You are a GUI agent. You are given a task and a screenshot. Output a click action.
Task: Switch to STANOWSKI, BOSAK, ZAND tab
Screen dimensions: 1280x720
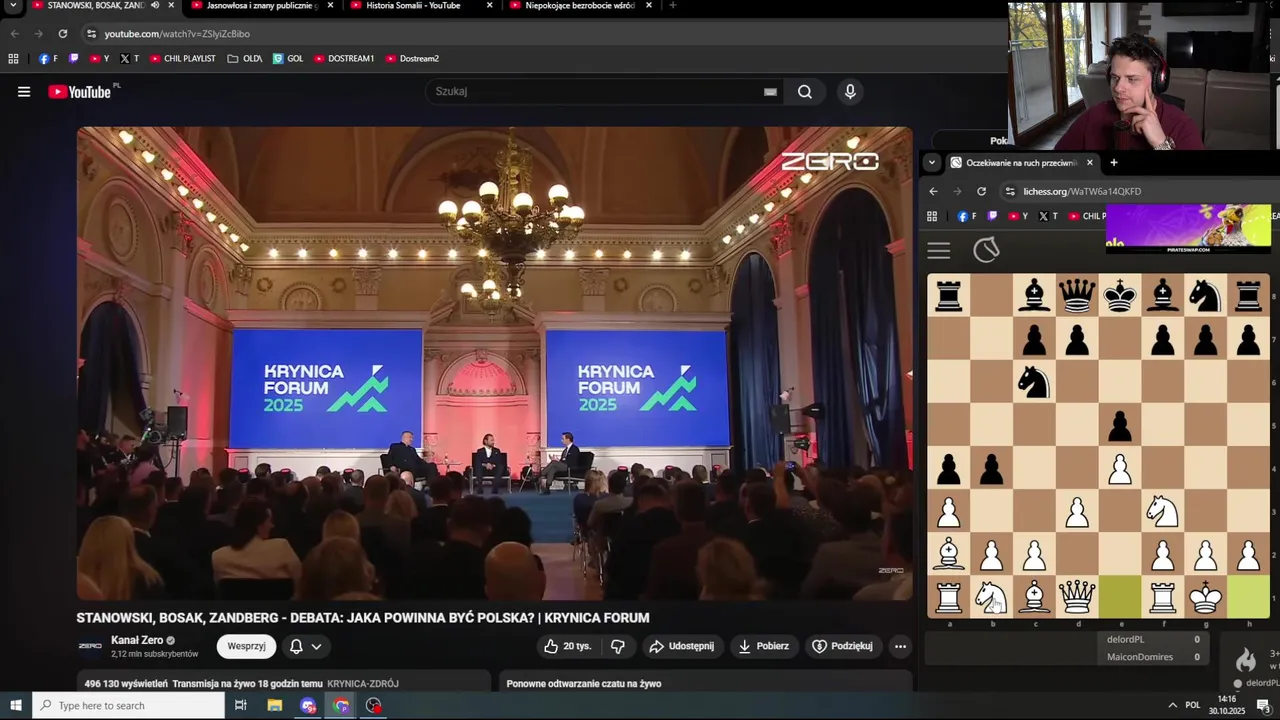[95, 6]
